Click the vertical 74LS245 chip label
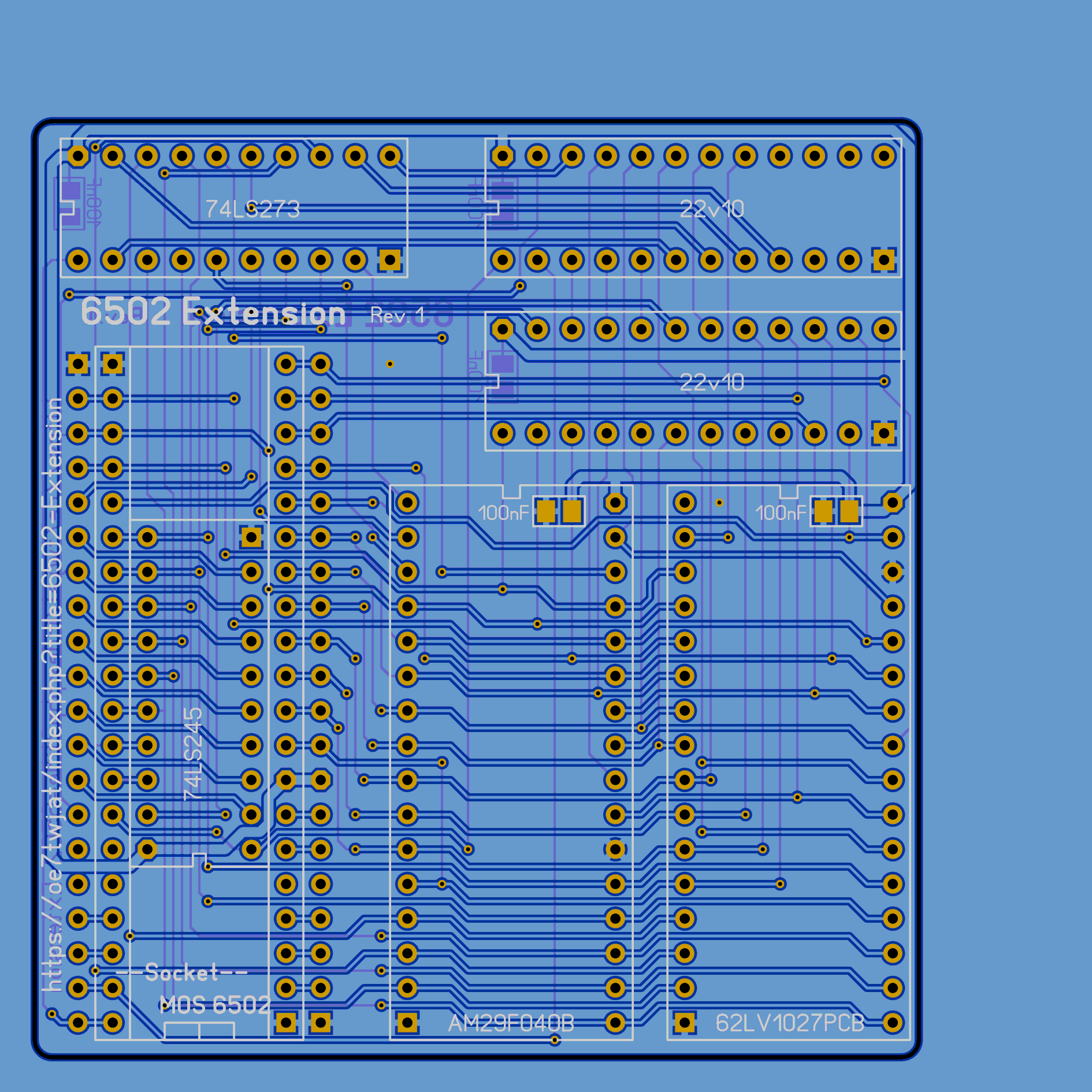This screenshot has height=1092, width=1092. point(193,753)
